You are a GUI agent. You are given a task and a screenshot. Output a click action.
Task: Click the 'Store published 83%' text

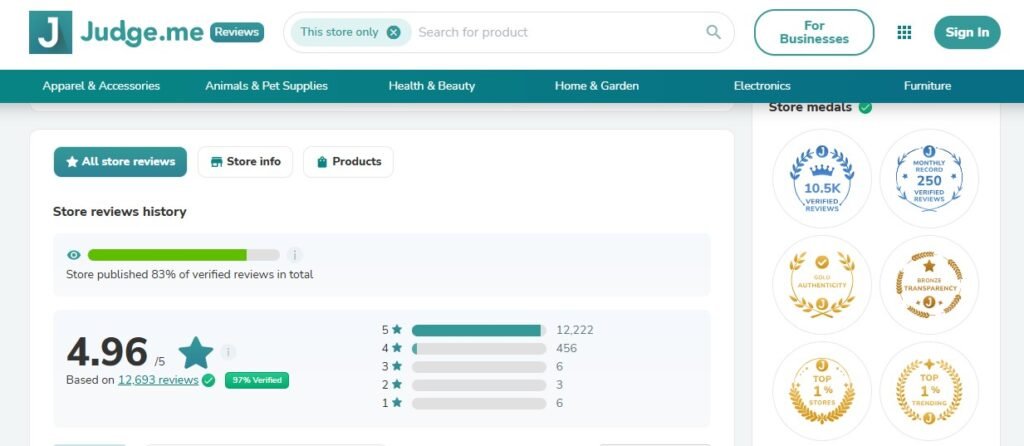[189, 275]
